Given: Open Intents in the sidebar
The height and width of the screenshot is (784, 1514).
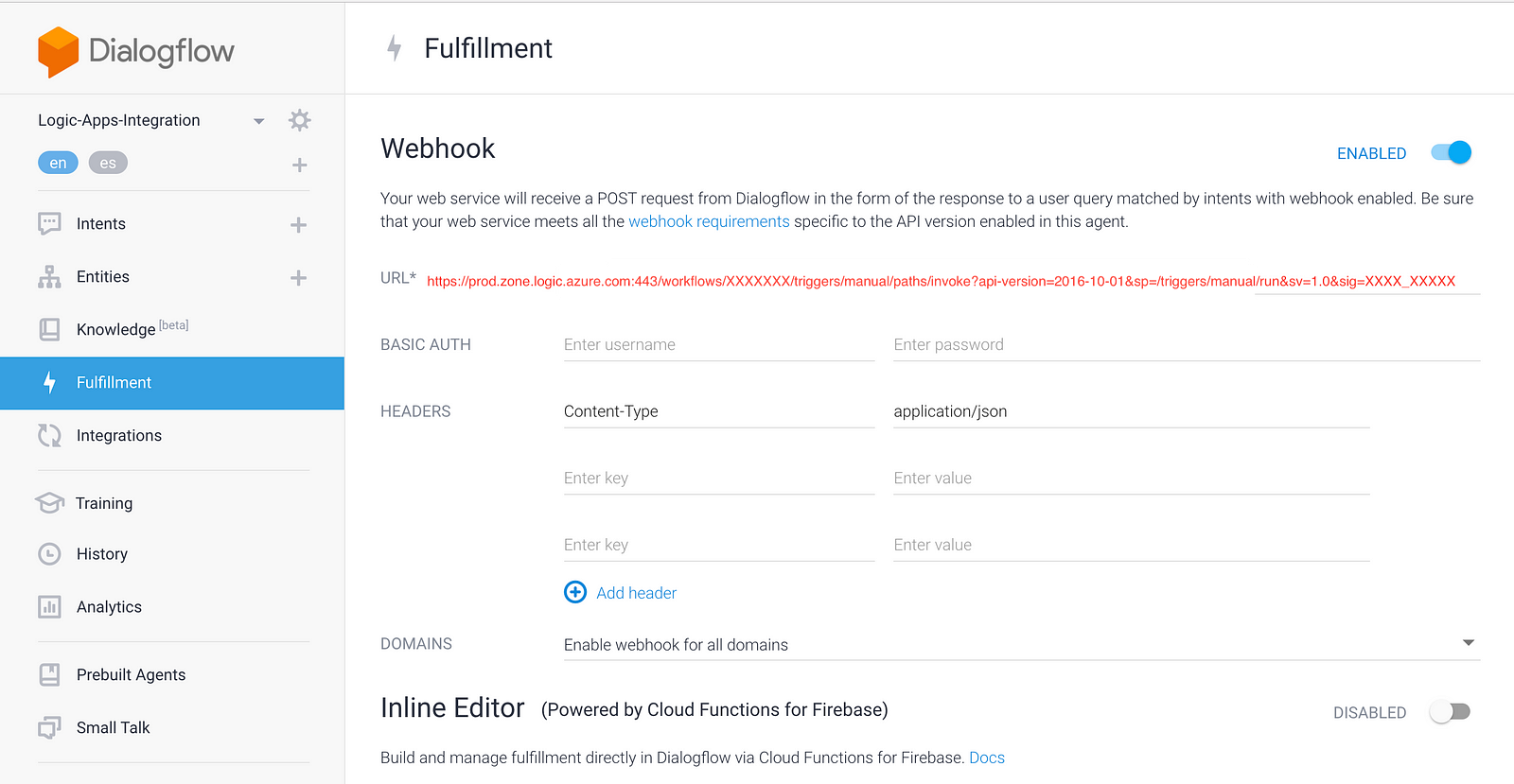Looking at the screenshot, I should 101,224.
